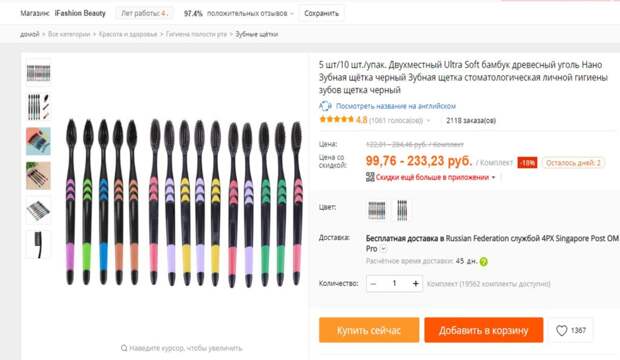Decrease quantity with the minus button
Image resolution: width=620 pixels, height=360 pixels.
coord(373,283)
